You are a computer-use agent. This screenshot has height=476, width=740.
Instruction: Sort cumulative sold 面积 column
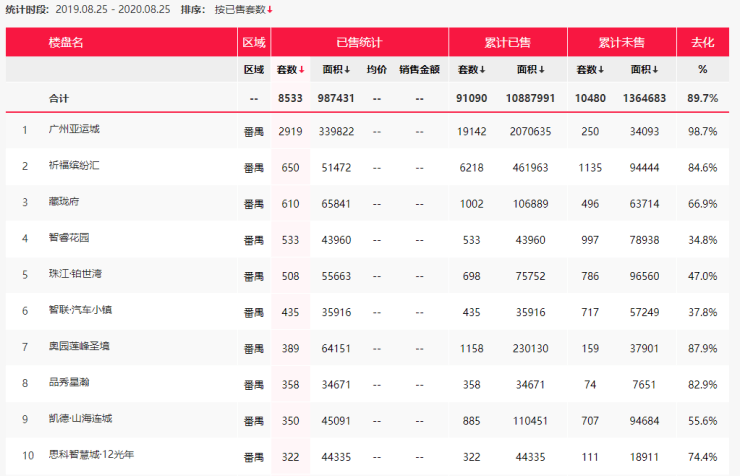530,70
